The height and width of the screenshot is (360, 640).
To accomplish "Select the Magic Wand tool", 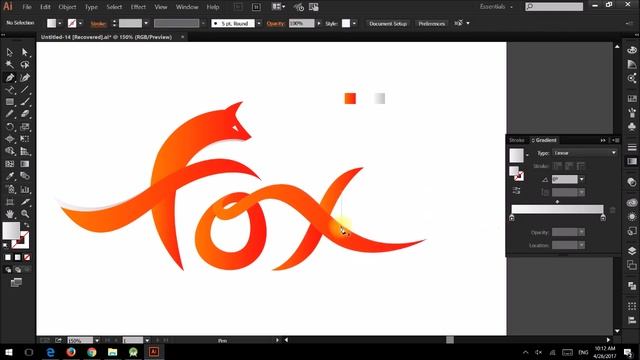I will 9,64.
